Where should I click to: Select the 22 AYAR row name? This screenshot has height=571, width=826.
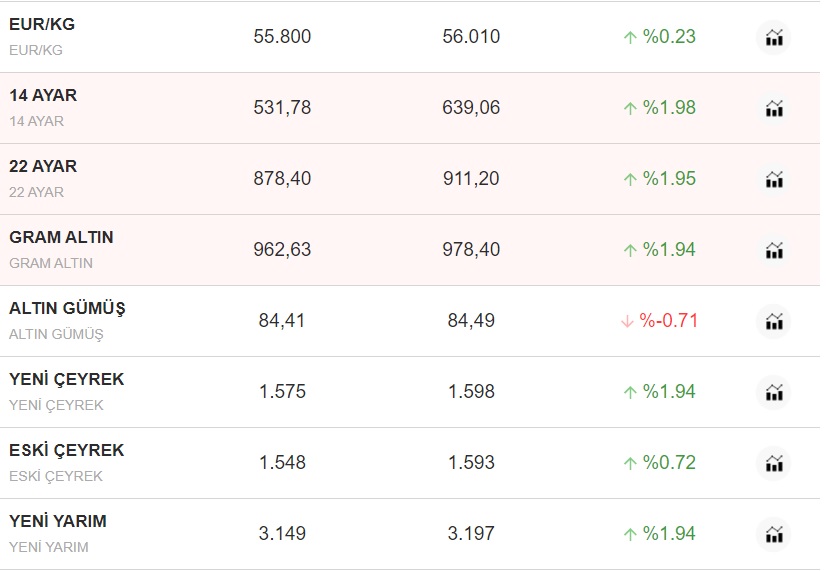click(43, 166)
